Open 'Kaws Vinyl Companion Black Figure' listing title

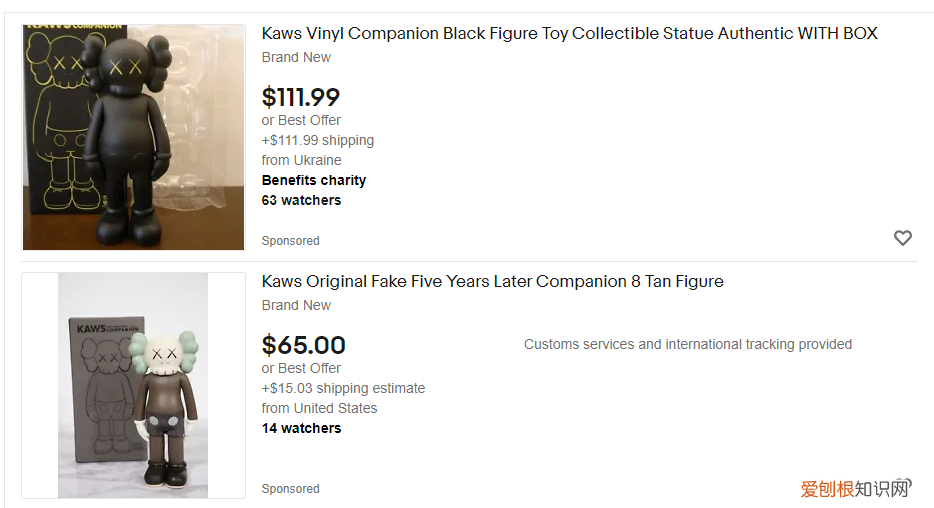click(x=569, y=33)
